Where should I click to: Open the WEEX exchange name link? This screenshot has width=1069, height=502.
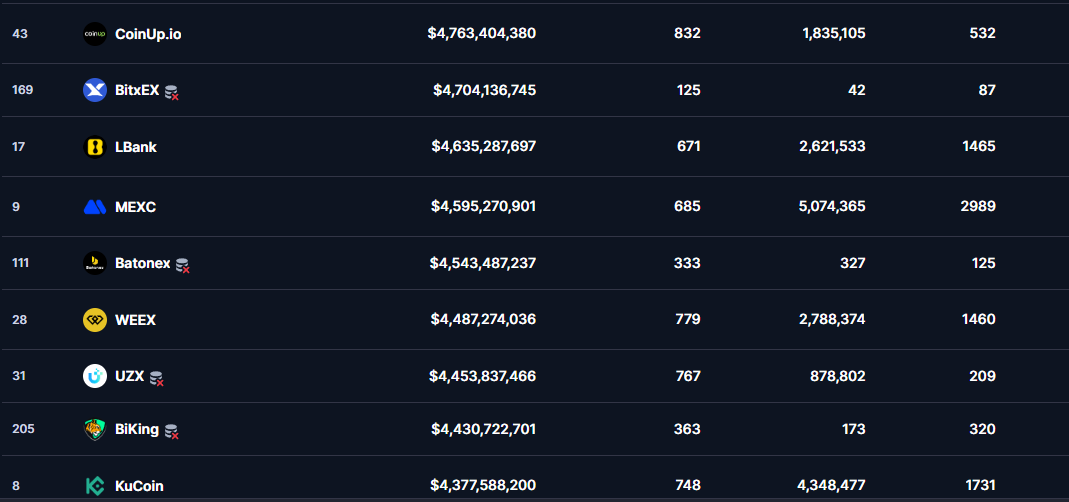pyautogui.click(x=135, y=320)
